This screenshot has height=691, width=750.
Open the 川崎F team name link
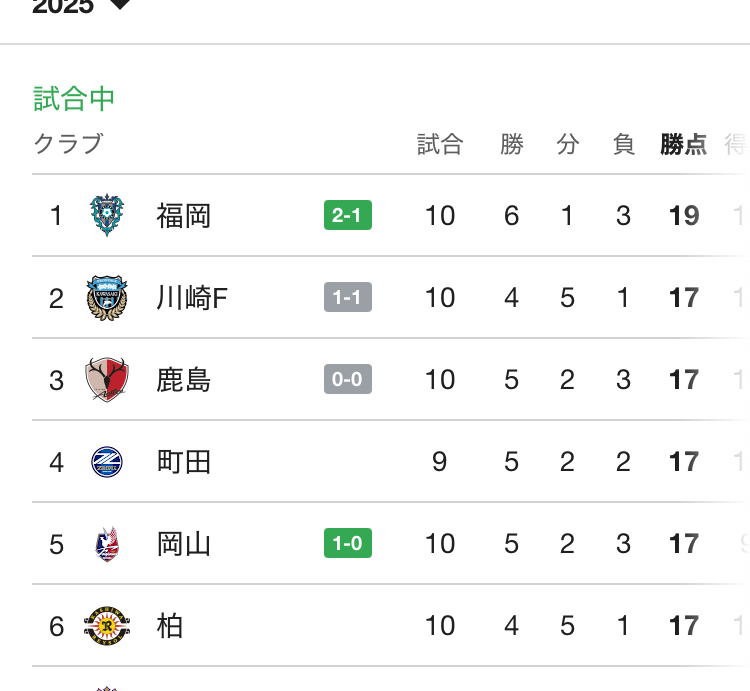192,298
